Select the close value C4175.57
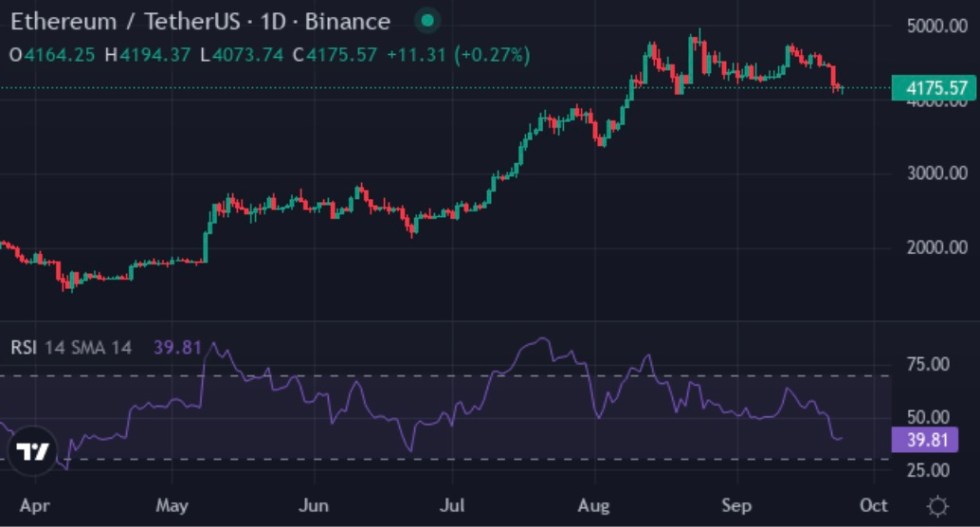The height and width of the screenshot is (527, 980). point(335,55)
